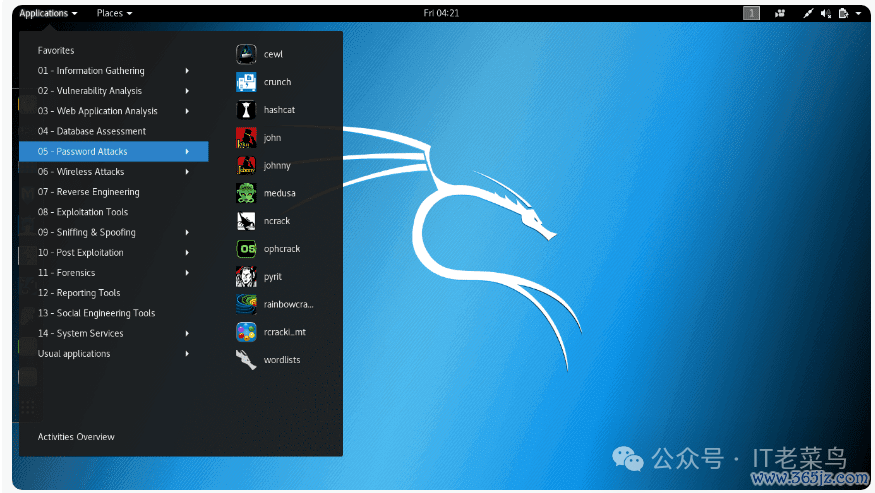Viewport: 875px width, 493px height.
Task: Open ophcrack via the OS icon
Action: (246, 249)
